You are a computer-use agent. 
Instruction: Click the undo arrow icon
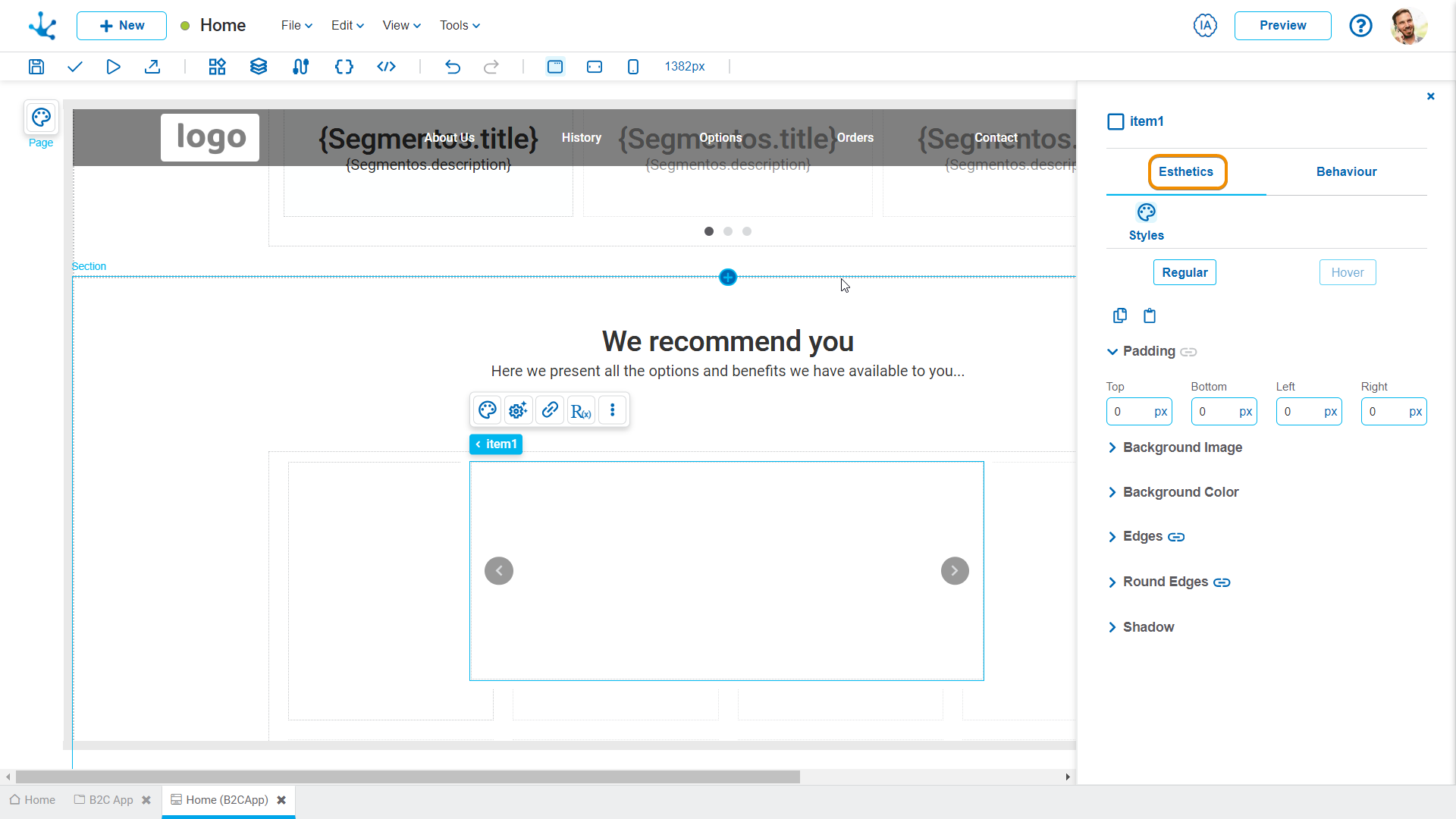pyautogui.click(x=452, y=66)
